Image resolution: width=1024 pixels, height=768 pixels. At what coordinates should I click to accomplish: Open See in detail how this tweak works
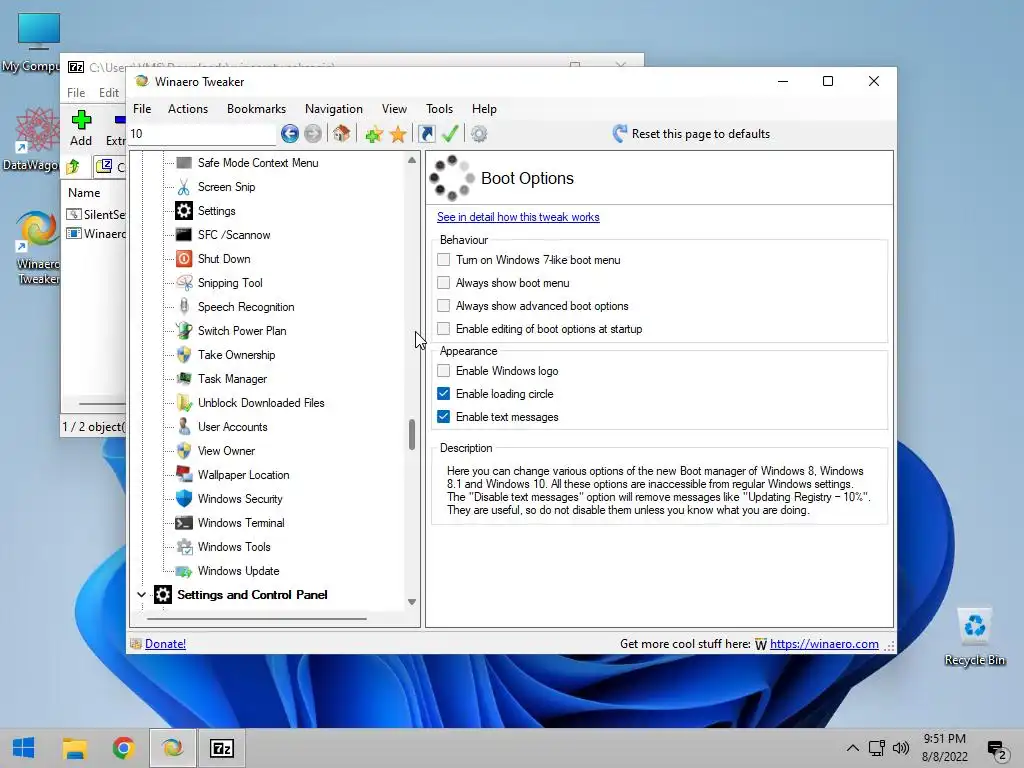click(519, 217)
